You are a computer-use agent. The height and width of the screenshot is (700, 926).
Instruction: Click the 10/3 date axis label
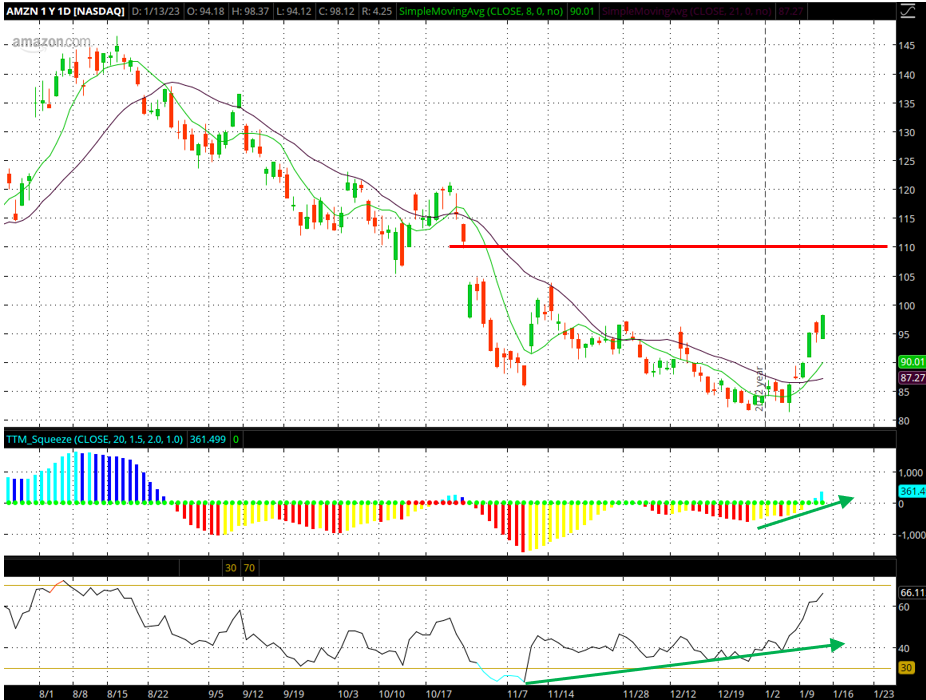tap(348, 694)
